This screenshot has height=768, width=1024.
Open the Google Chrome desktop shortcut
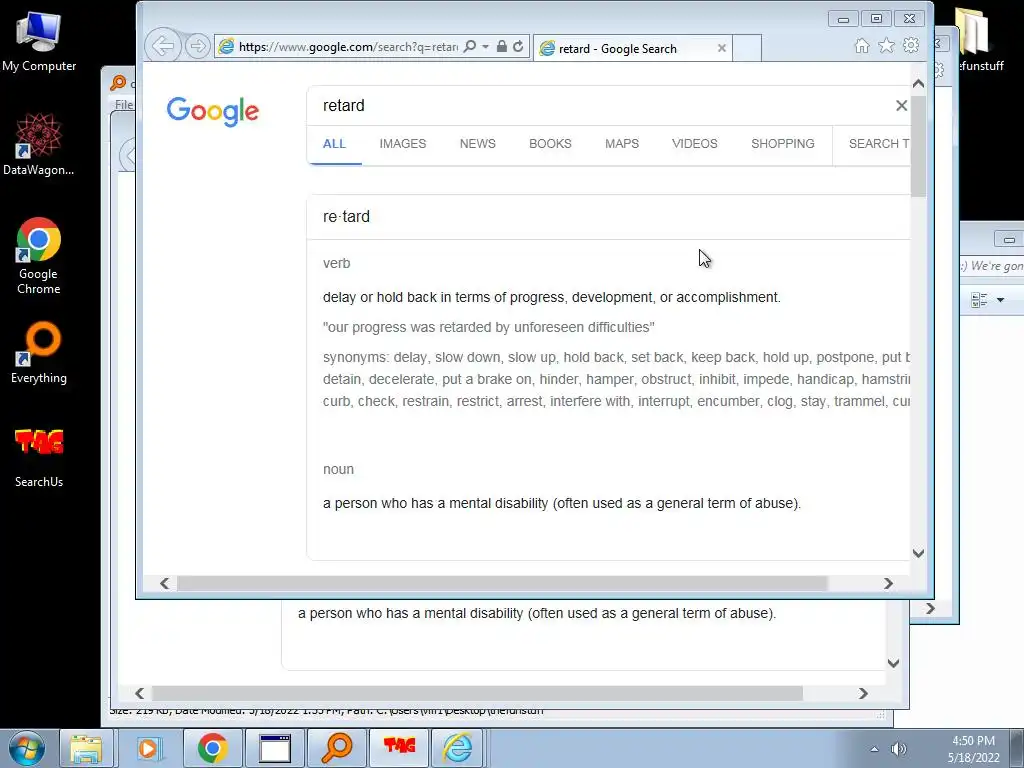39,257
